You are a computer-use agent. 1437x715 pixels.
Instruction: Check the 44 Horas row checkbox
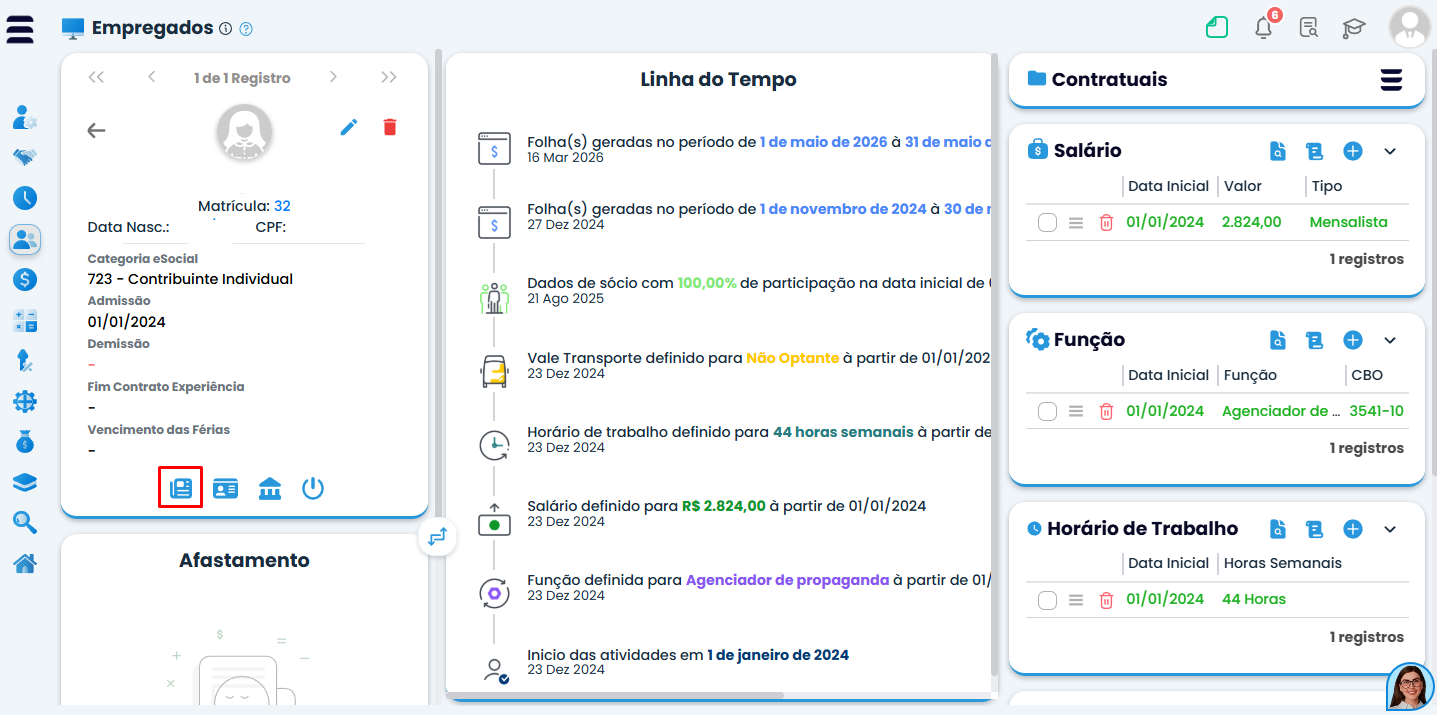[1047, 600]
